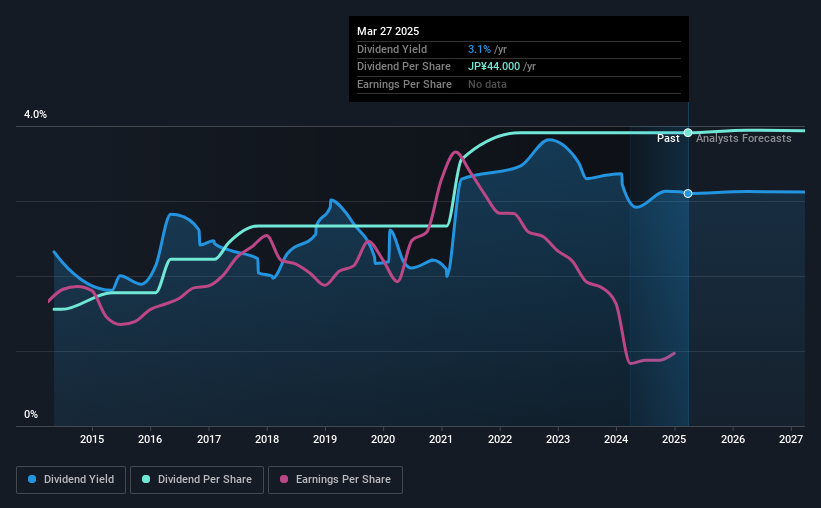Click the 2022 x-axis label
821x508 pixels.
coord(500,439)
